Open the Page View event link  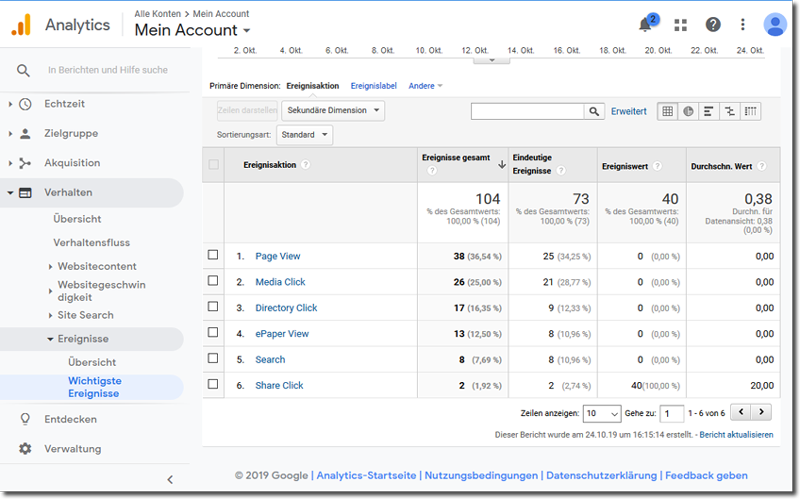(x=278, y=256)
